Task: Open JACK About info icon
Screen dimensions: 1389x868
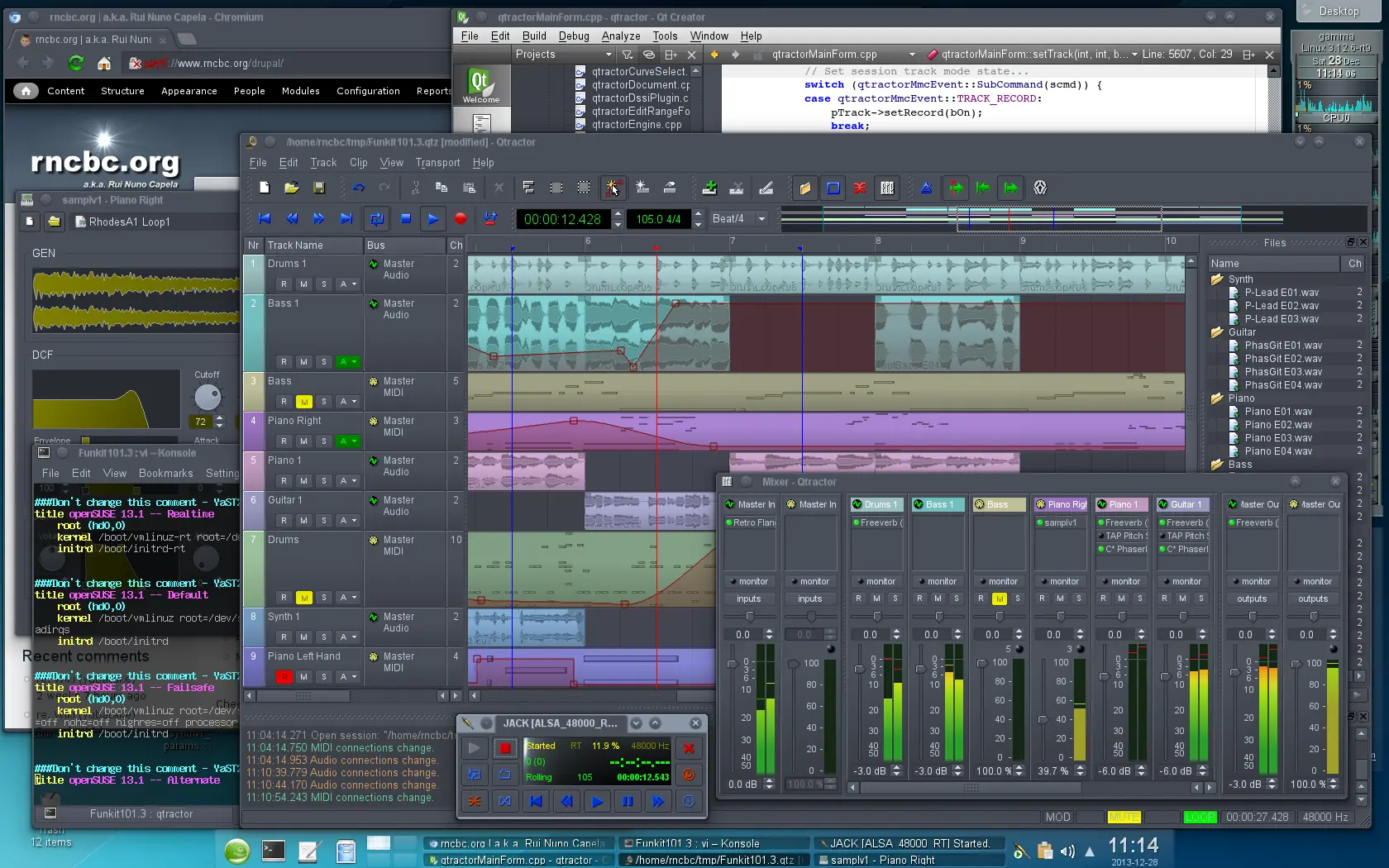Action: tap(689, 801)
